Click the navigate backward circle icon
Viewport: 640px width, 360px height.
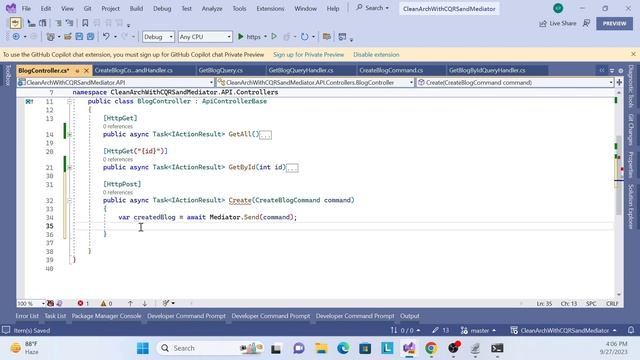[x=16, y=37]
